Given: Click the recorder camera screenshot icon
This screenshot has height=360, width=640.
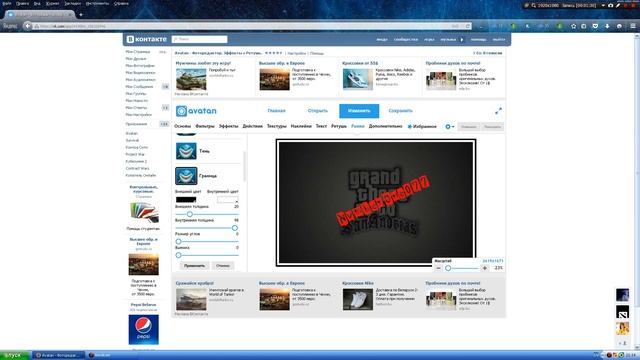Looking at the screenshot, I should 611,5.
